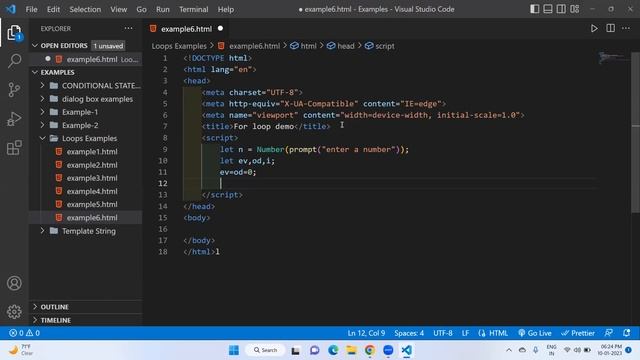Image resolution: width=640 pixels, height=360 pixels.
Task: Open the Extensions view
Action: point(14,148)
